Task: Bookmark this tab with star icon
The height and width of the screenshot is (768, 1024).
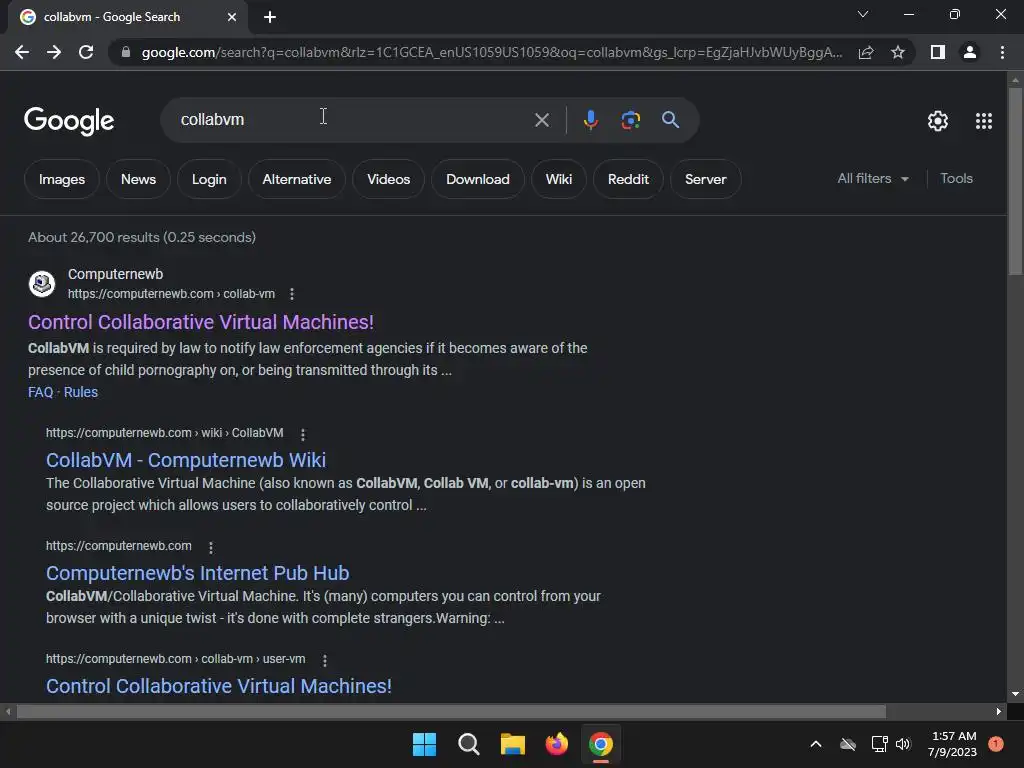Action: (x=898, y=52)
